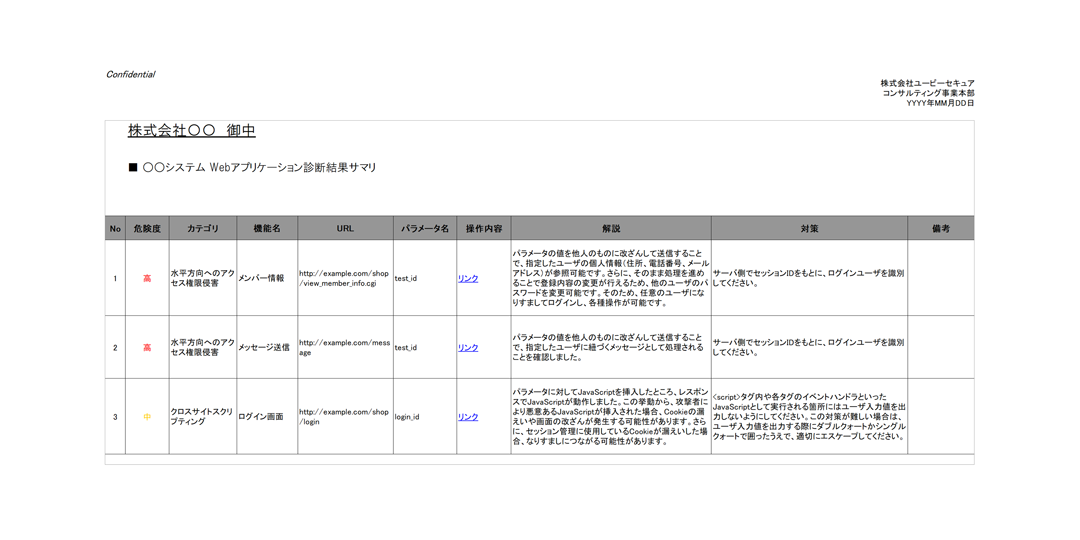
Task: Click the 備考 column header
Action: click(x=941, y=229)
